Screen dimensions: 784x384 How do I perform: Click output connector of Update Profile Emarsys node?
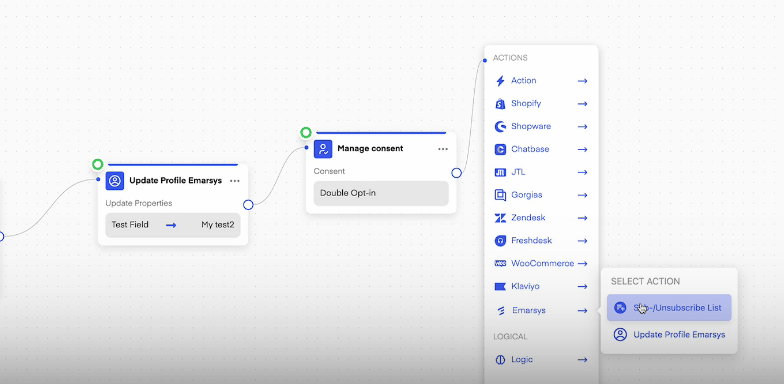(248, 204)
